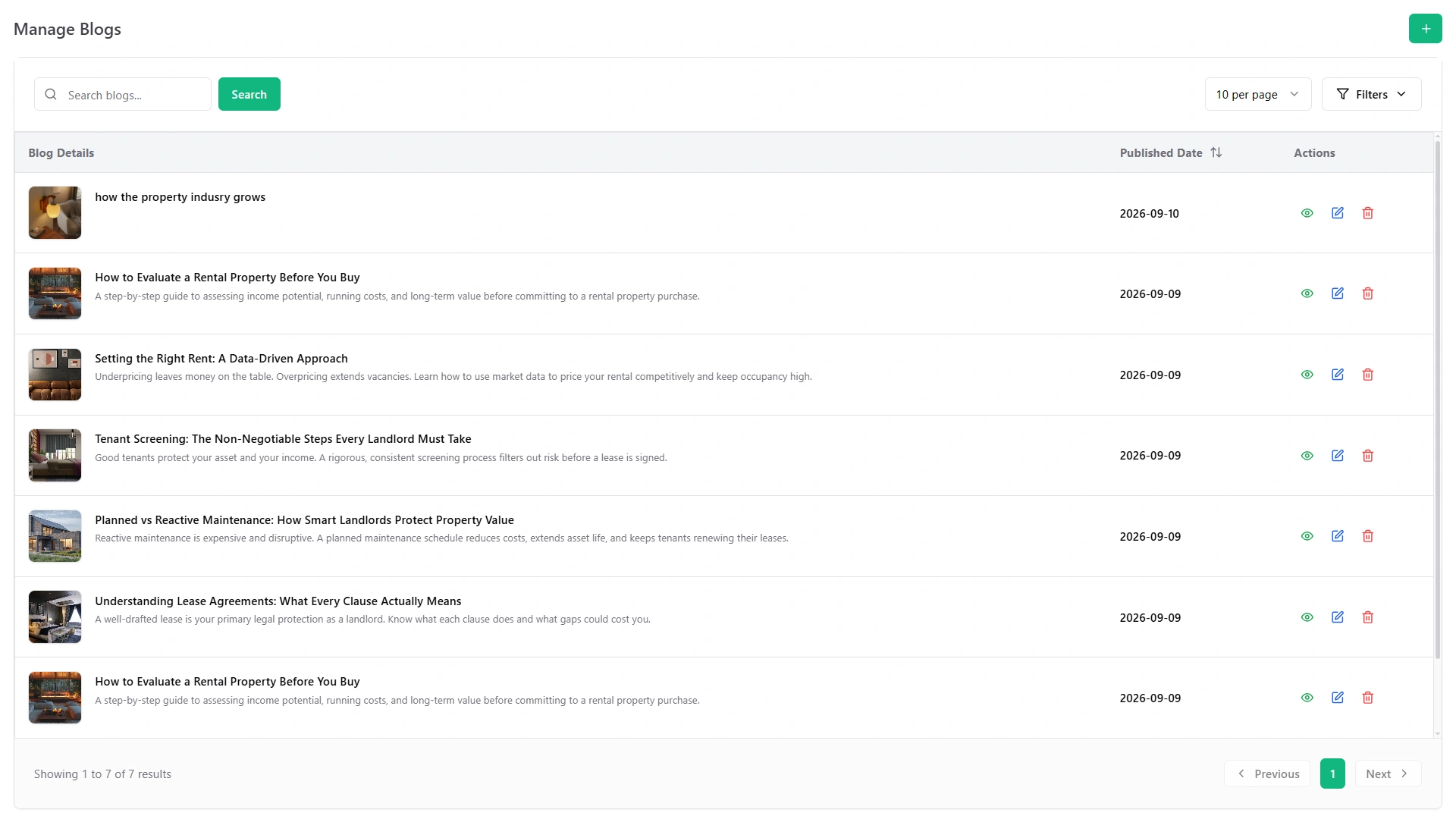Edit the Understanding Lease Agreements blog
Screen dimensions: 1456x819
click(1337, 617)
